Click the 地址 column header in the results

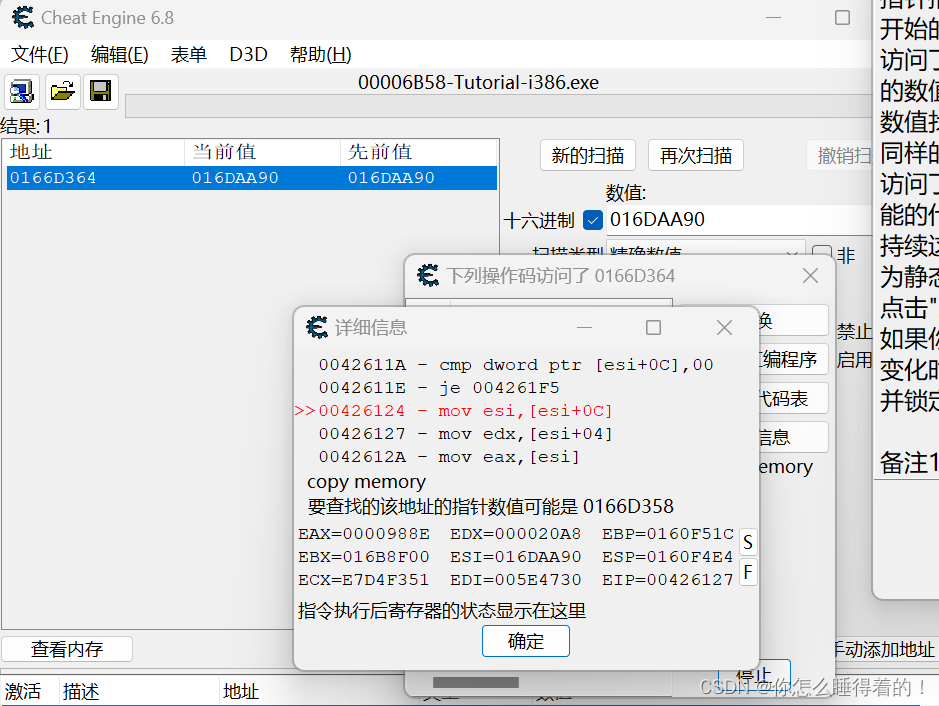click(x=95, y=151)
